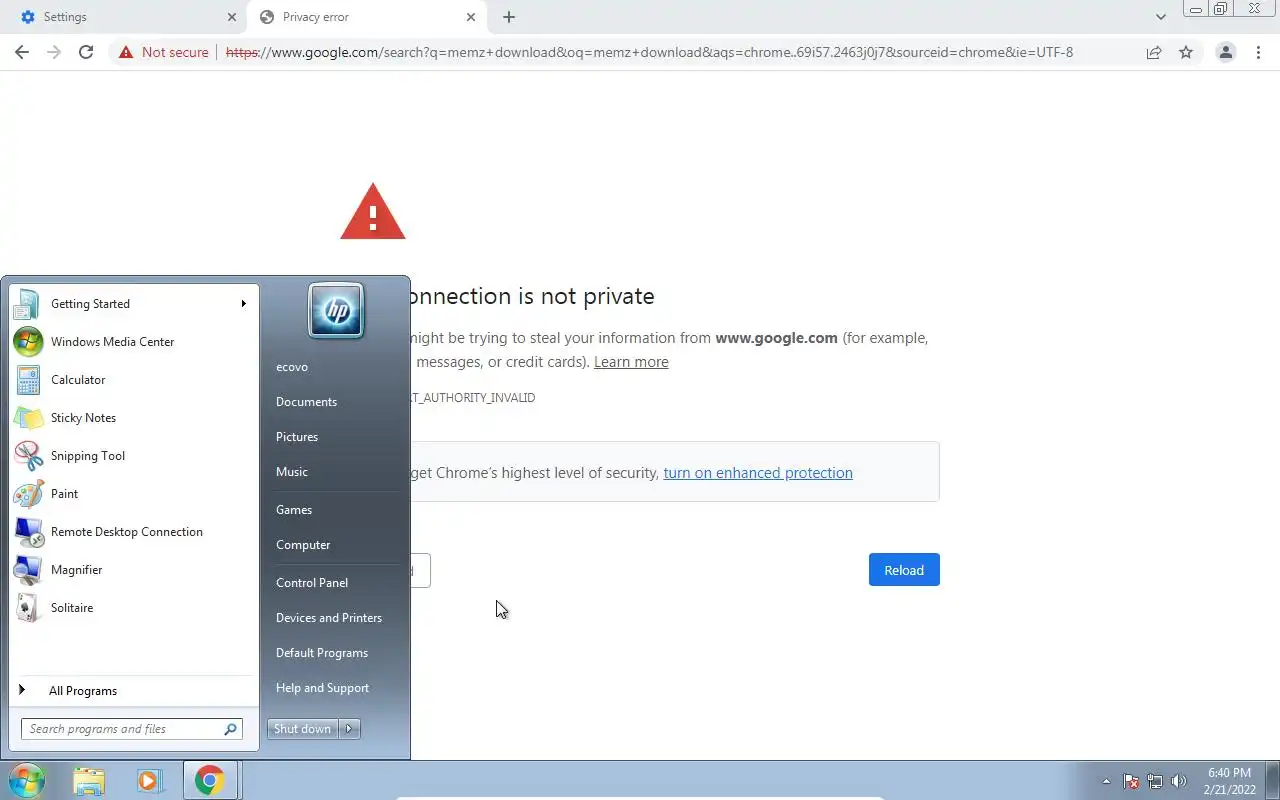Open Chrome's three-dot menu

click(x=1258, y=52)
